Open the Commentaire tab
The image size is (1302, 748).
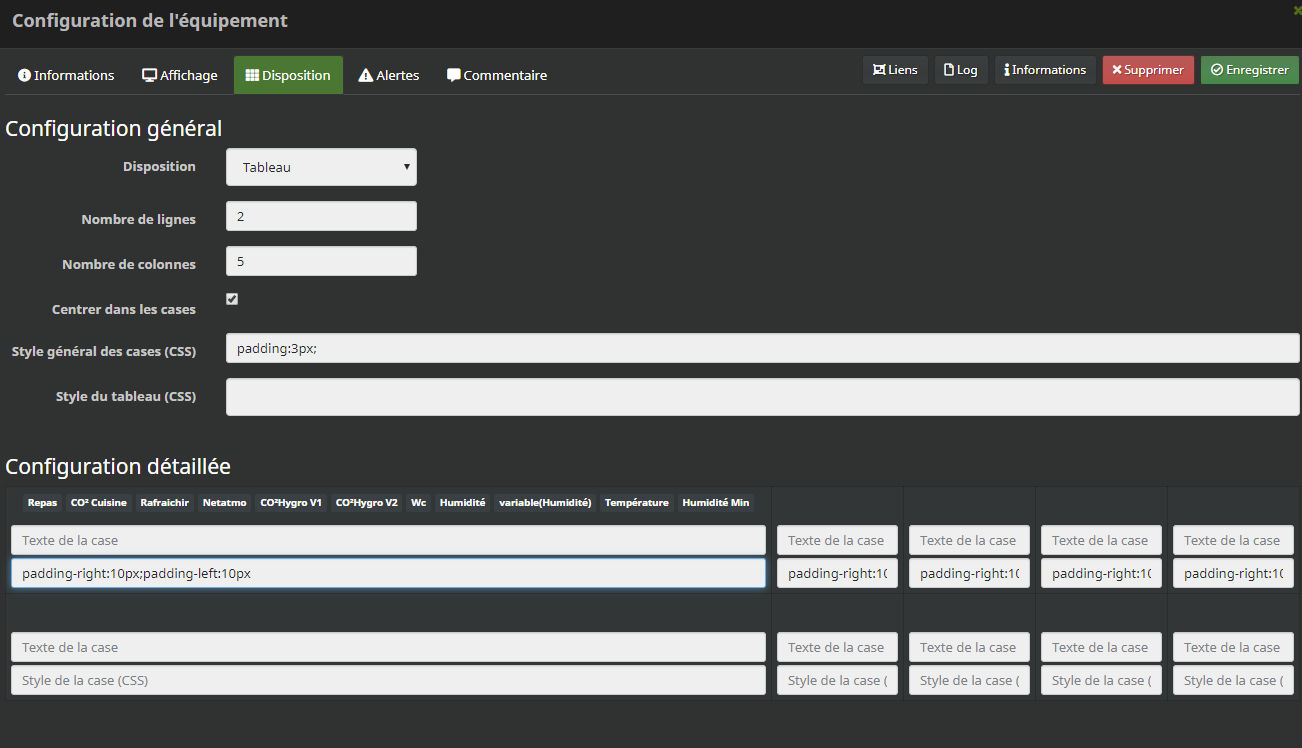pyautogui.click(x=497, y=75)
